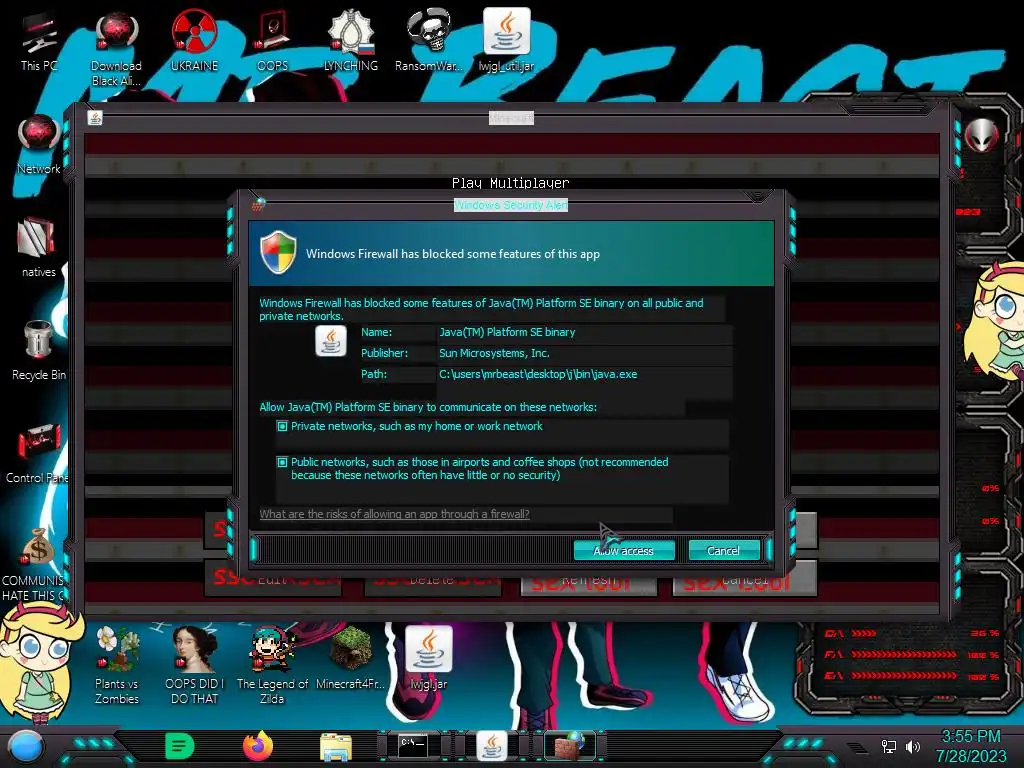Viewport: 1024px width, 768px height.
Task: Select the OOPS desktop icon
Action: click(272, 40)
